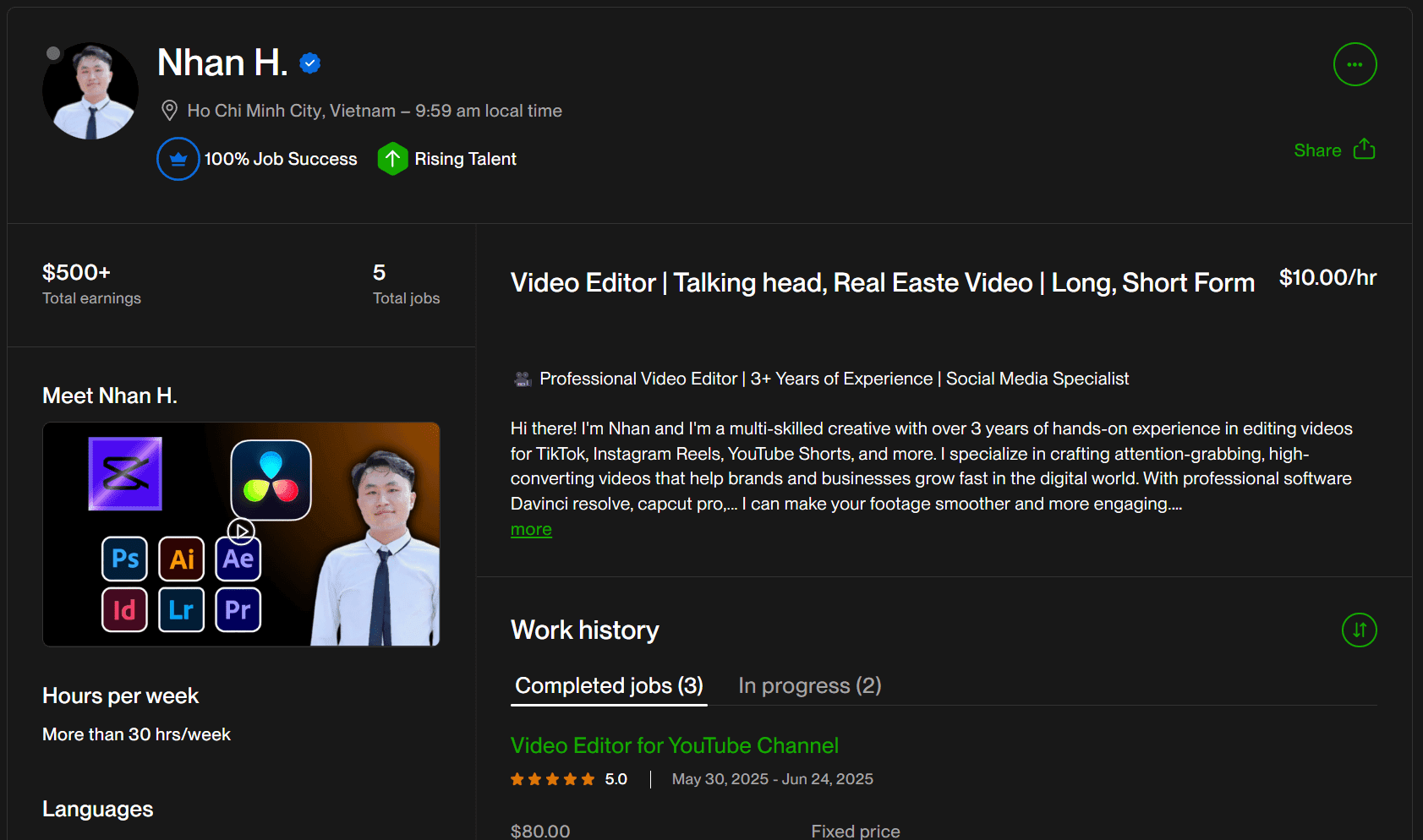Image resolution: width=1423 pixels, height=840 pixels.
Task: Select the Completed jobs (3) tab
Action: click(609, 685)
